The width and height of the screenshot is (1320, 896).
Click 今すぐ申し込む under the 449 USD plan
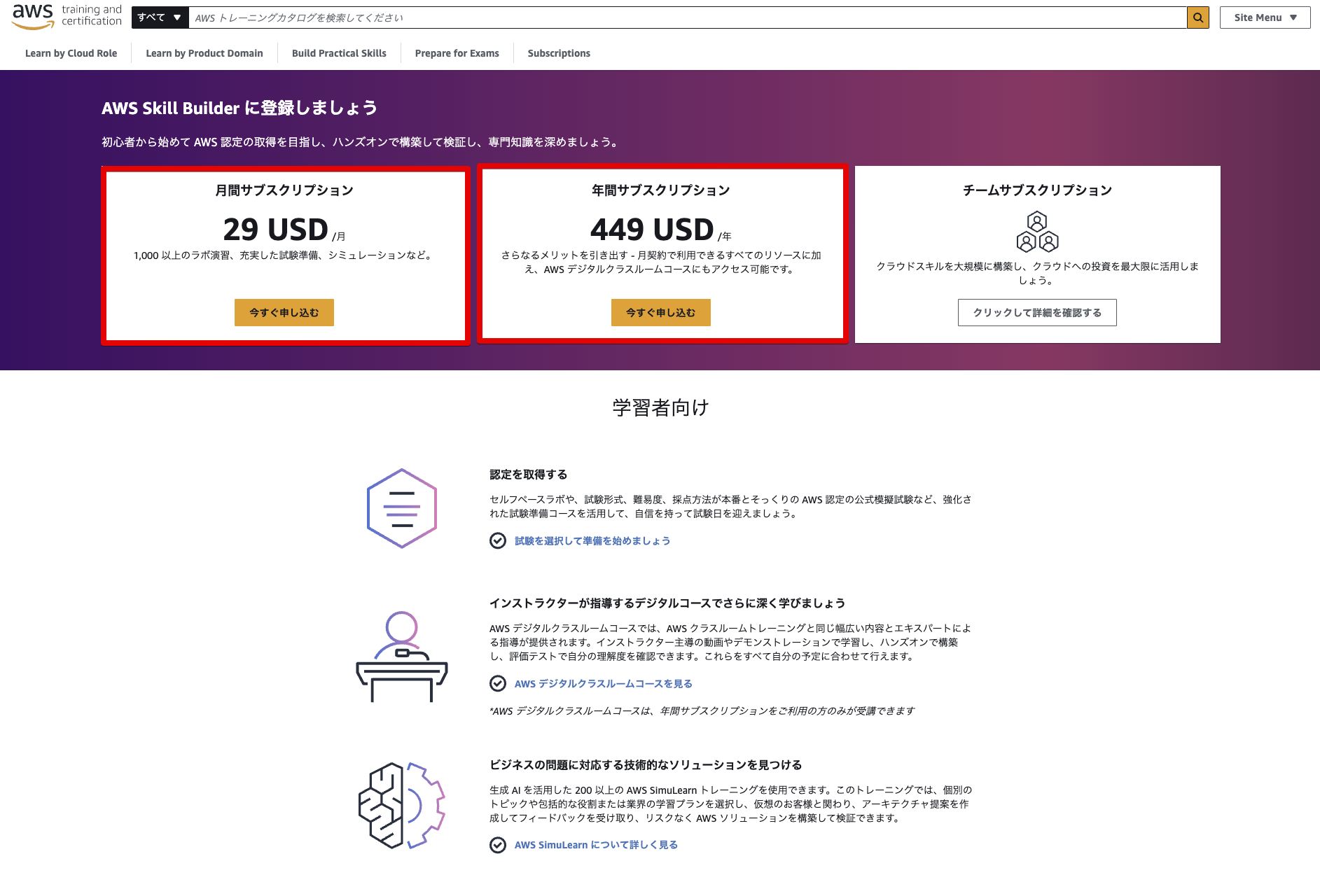pos(661,312)
